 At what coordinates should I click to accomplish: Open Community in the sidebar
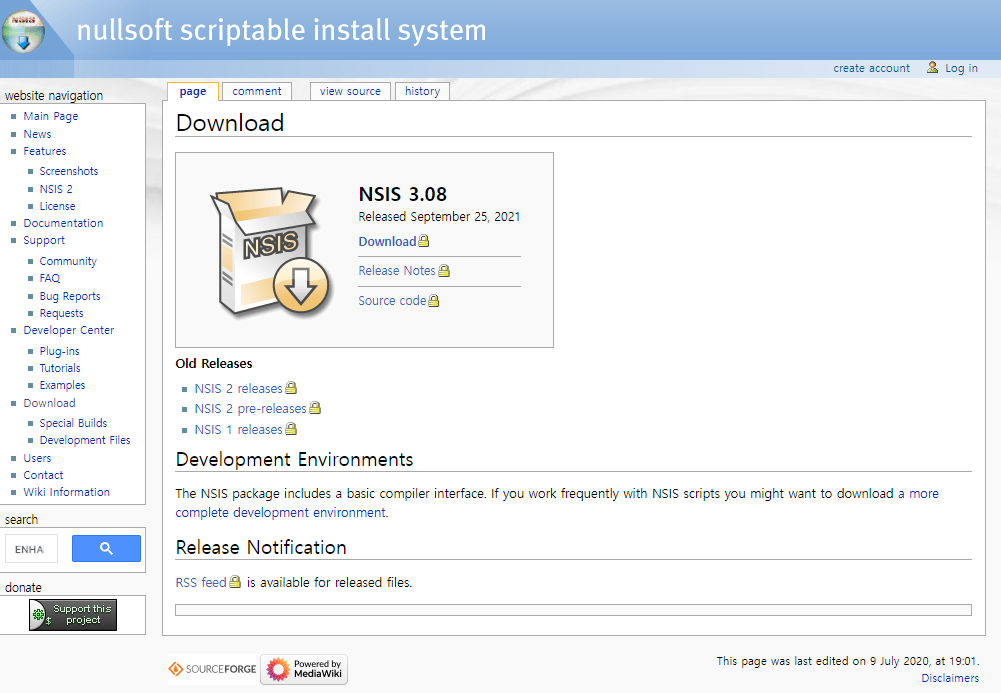click(68, 261)
